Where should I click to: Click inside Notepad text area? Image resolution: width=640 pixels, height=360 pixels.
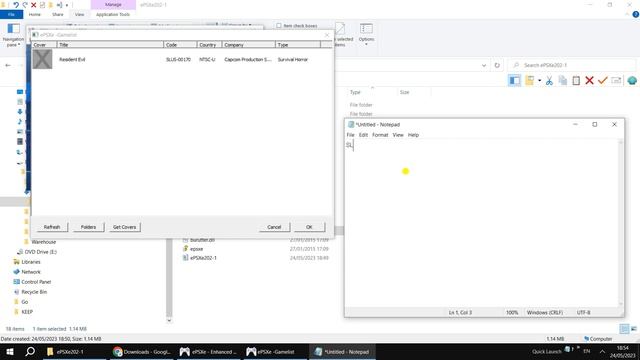(482, 222)
